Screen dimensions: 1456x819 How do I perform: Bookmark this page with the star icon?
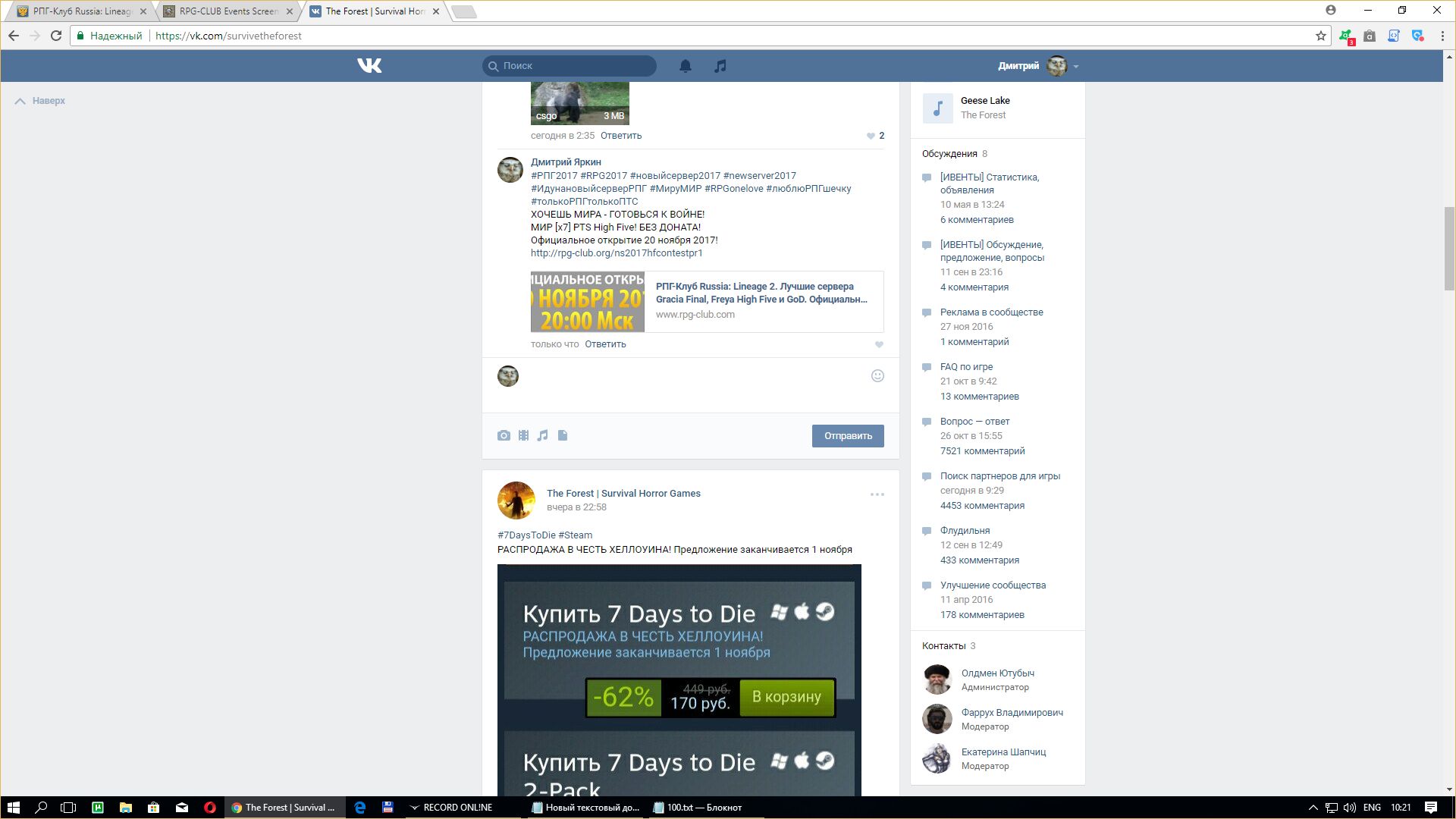point(1320,36)
